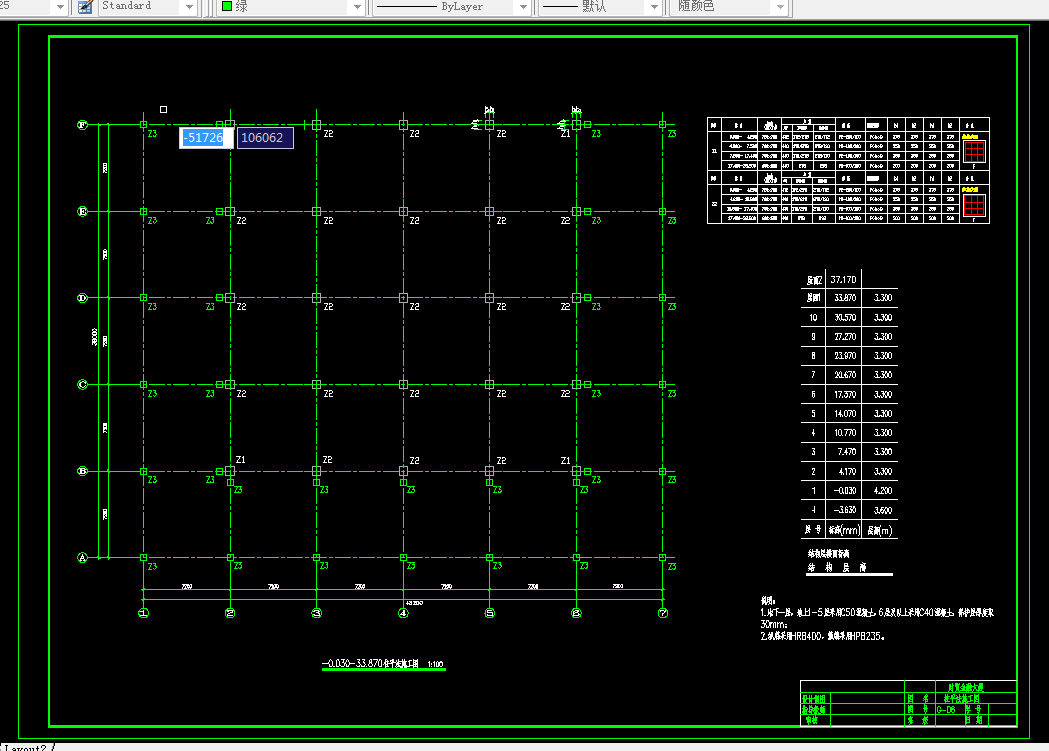Expand the ByLayer linetype dropdown
1049x751 pixels.
(523, 7)
